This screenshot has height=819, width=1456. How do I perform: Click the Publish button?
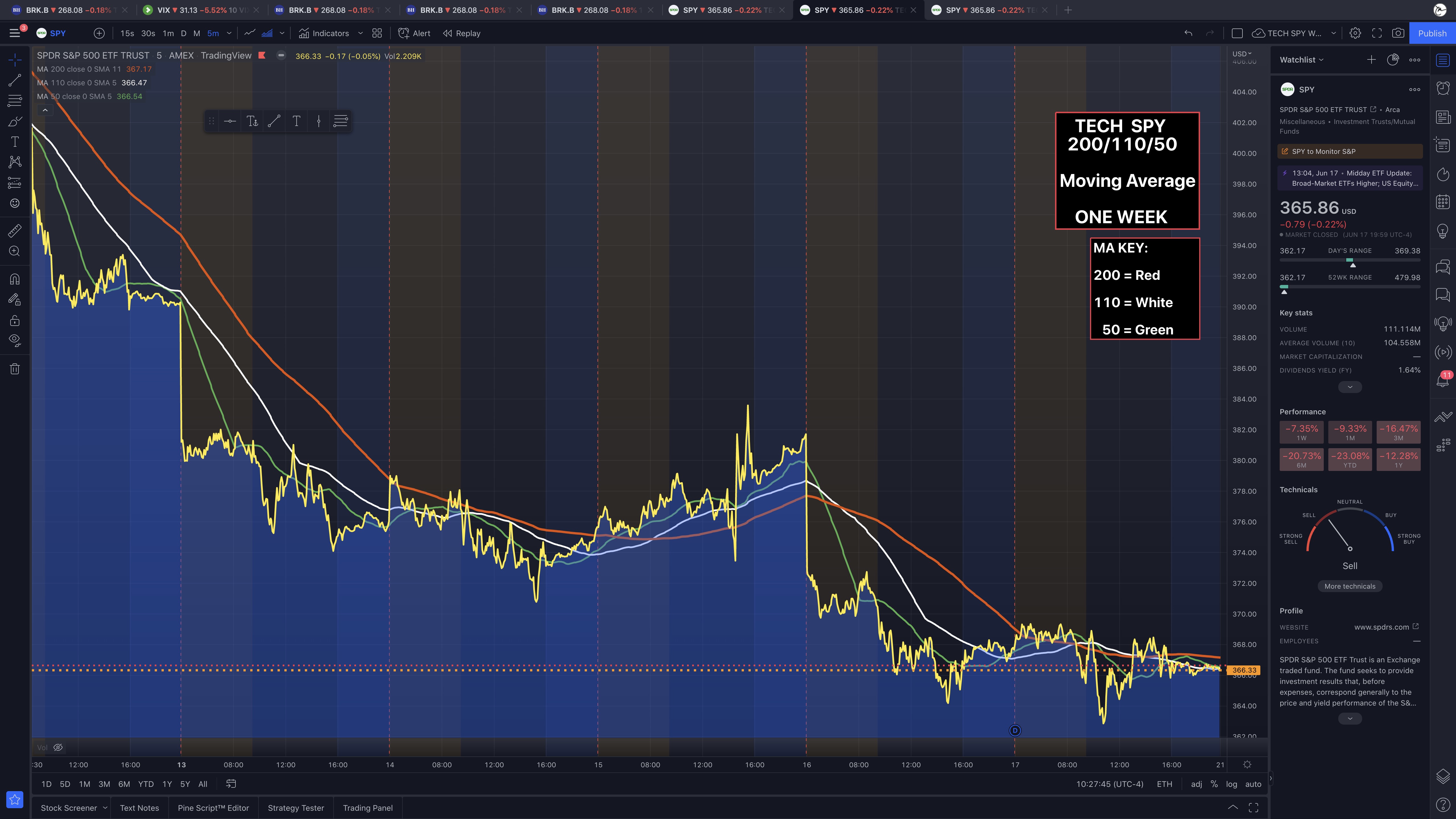coord(1432,33)
